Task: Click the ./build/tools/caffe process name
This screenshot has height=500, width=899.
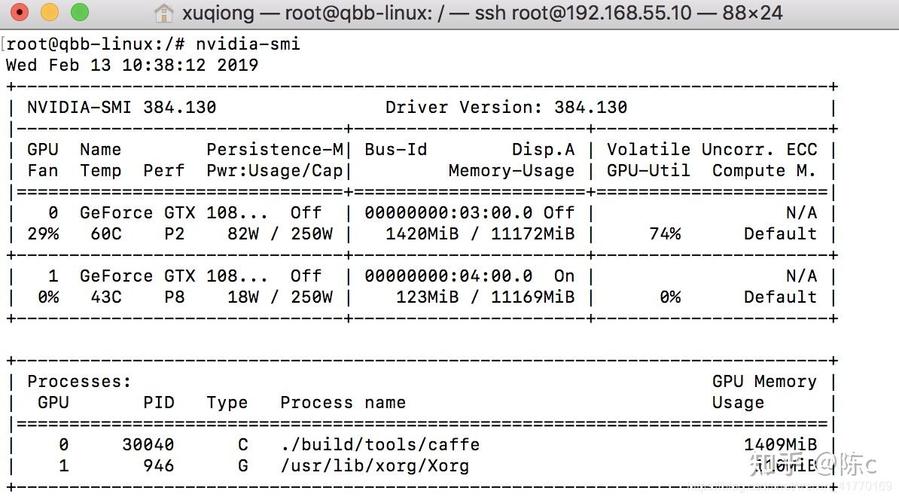Action: (x=379, y=444)
